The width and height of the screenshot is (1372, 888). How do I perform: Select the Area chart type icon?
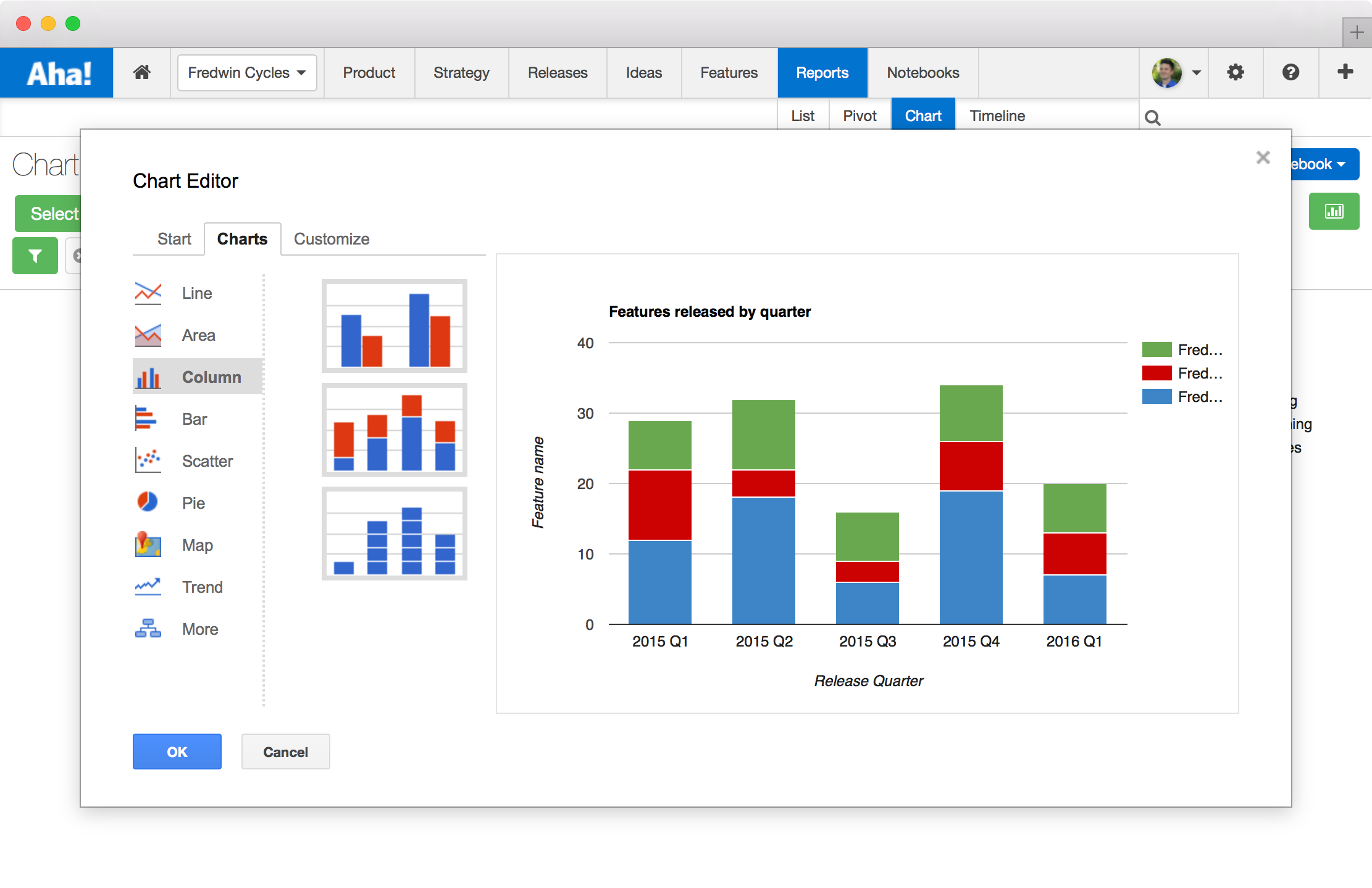point(148,335)
